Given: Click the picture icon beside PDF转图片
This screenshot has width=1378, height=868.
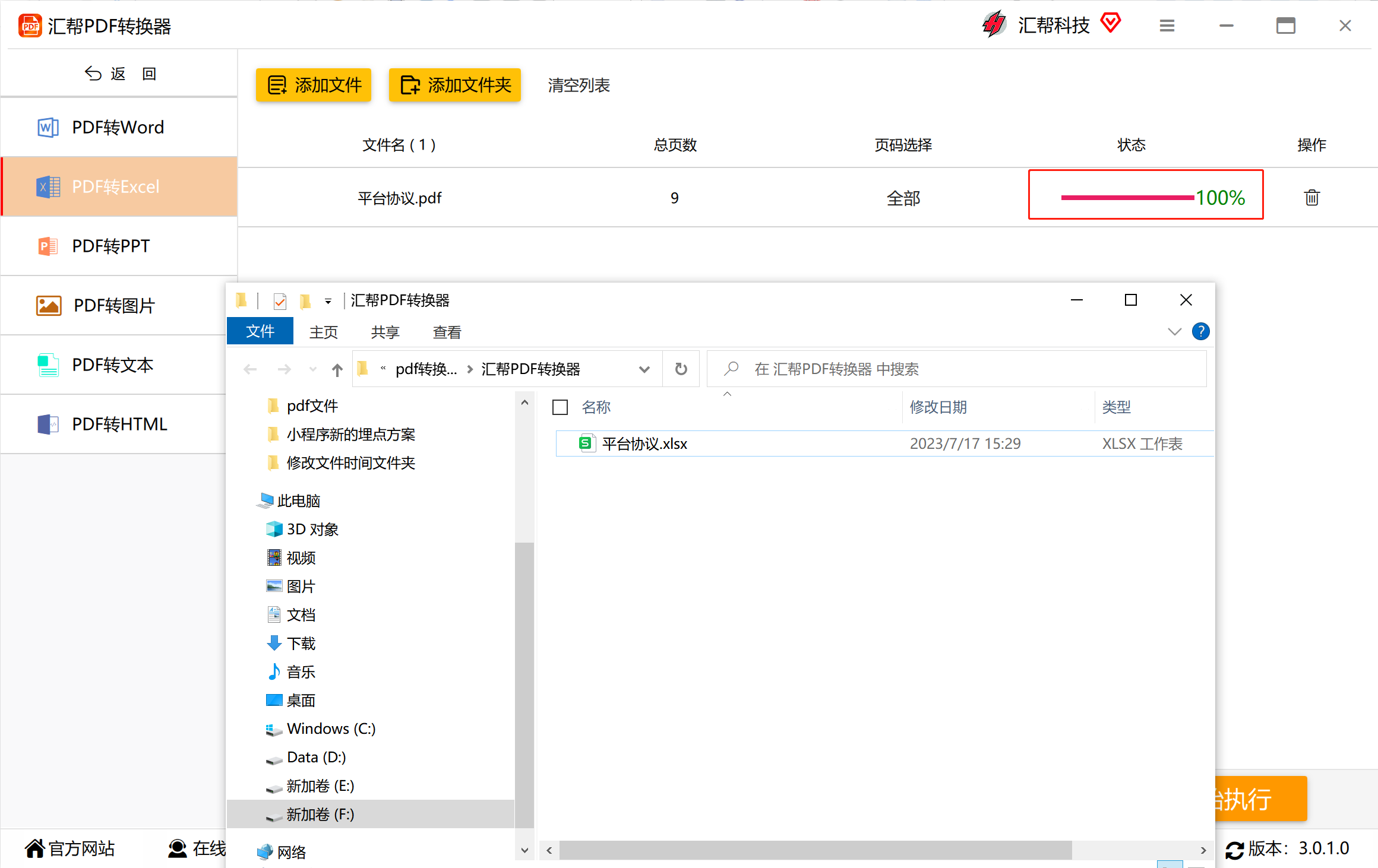Looking at the screenshot, I should pyautogui.click(x=49, y=305).
